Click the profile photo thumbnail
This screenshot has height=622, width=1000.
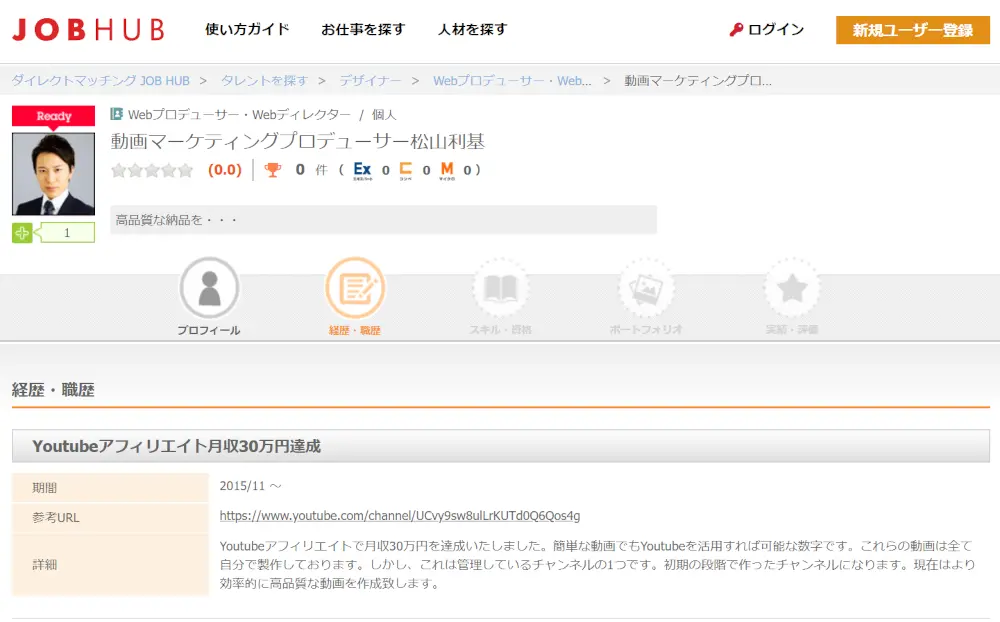52,170
